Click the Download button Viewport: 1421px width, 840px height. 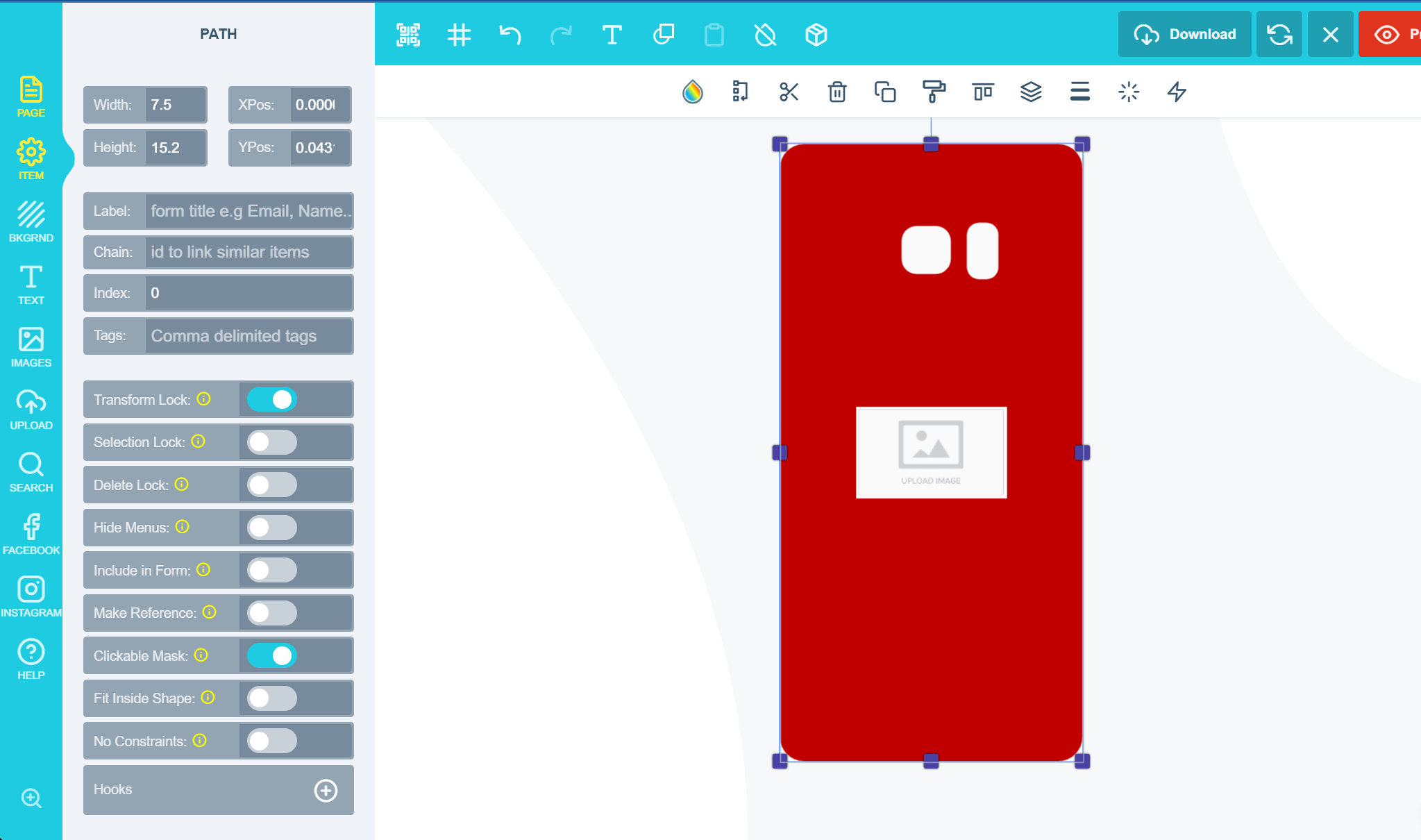pos(1184,34)
